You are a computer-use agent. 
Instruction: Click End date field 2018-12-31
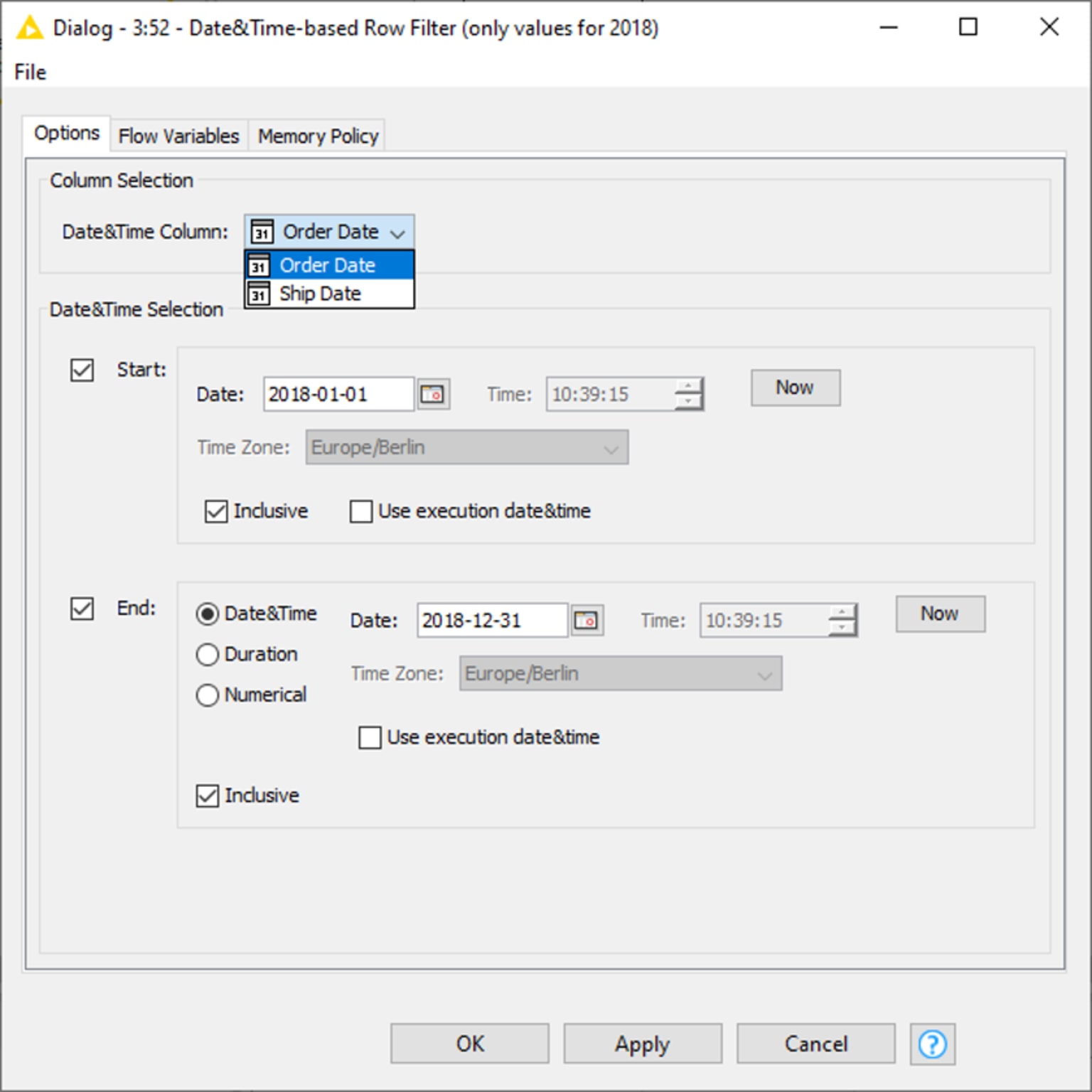492,620
